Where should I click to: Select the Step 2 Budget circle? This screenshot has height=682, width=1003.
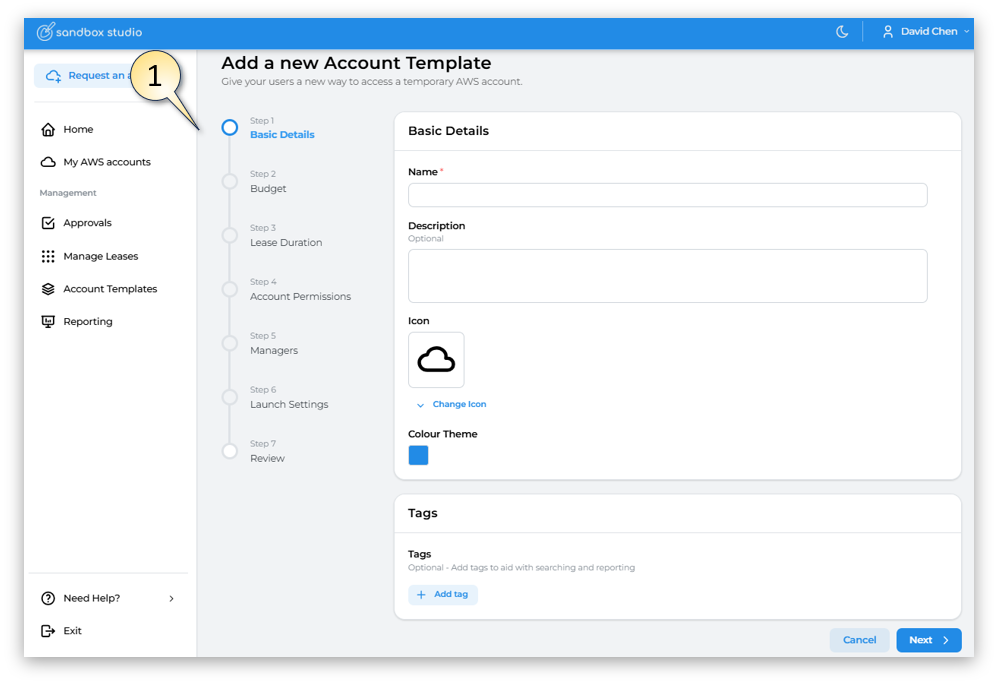click(x=230, y=182)
